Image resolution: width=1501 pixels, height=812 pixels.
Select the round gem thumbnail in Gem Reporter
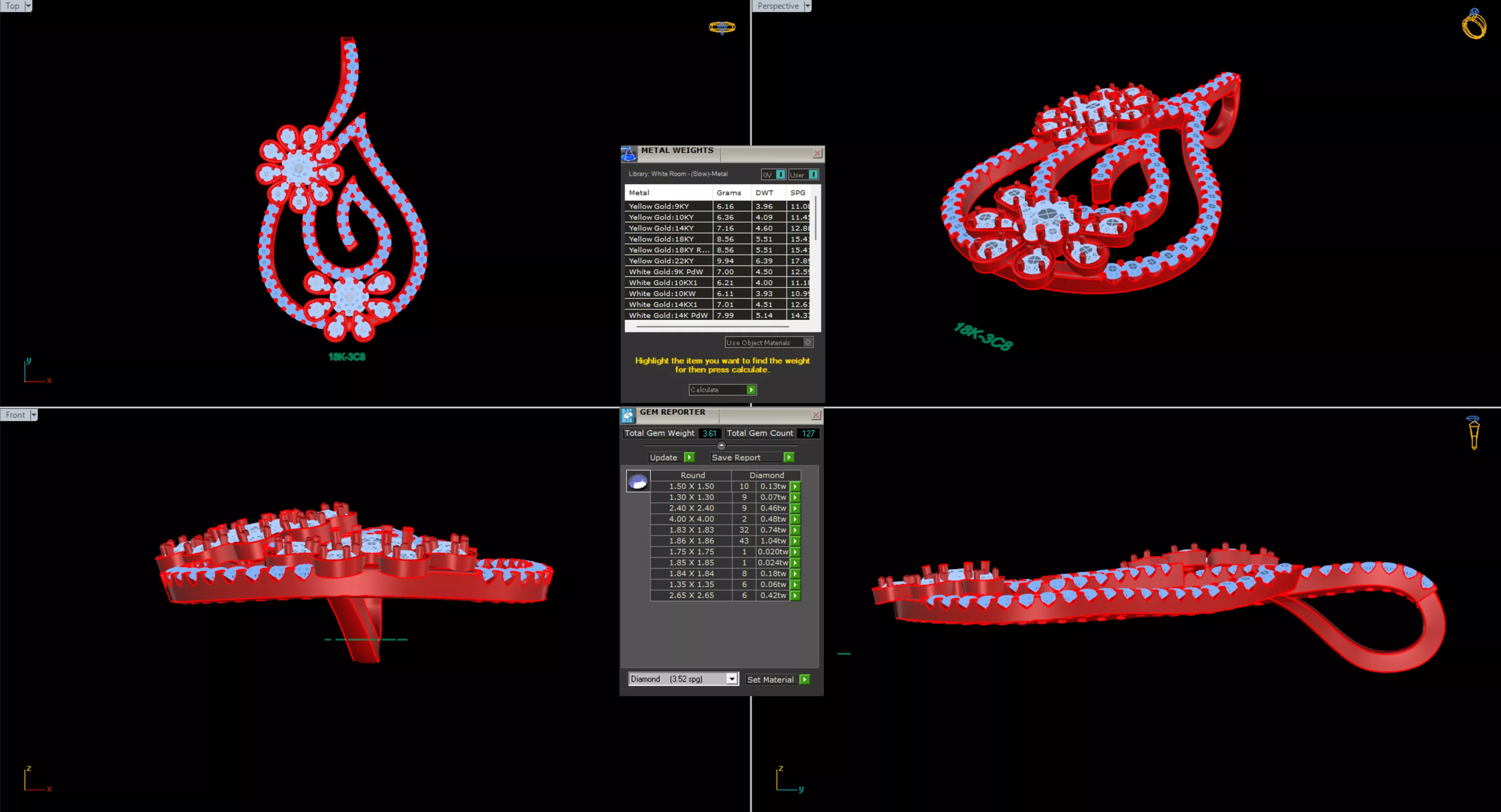point(638,481)
